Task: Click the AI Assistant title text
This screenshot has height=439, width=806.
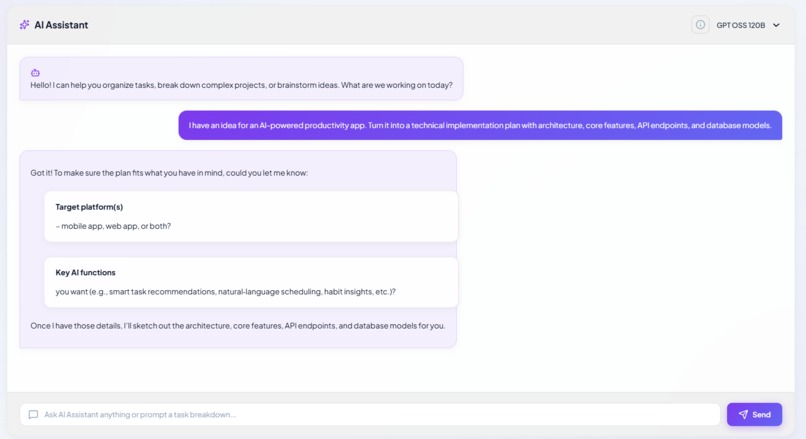Action: point(61,25)
